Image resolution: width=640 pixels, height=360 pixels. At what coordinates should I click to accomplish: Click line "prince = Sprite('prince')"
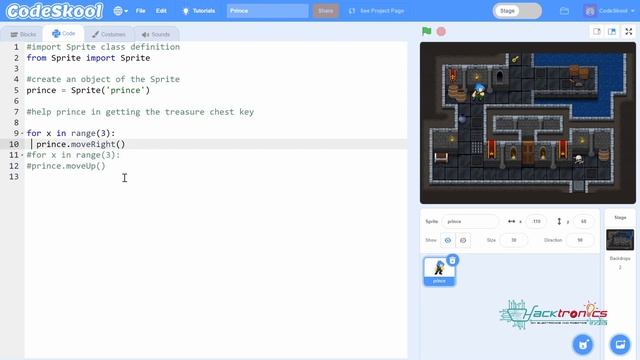pos(88,90)
